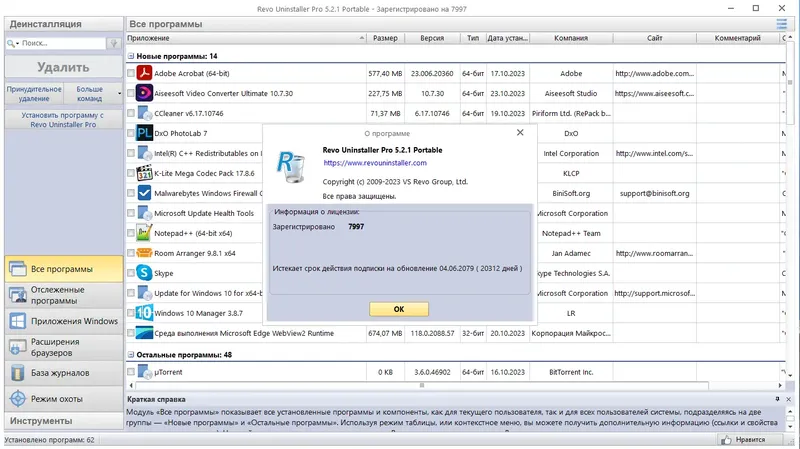Click the K-Lite Mega Codec Pack icon
Viewport: 800px width, 449px height.
click(x=144, y=173)
